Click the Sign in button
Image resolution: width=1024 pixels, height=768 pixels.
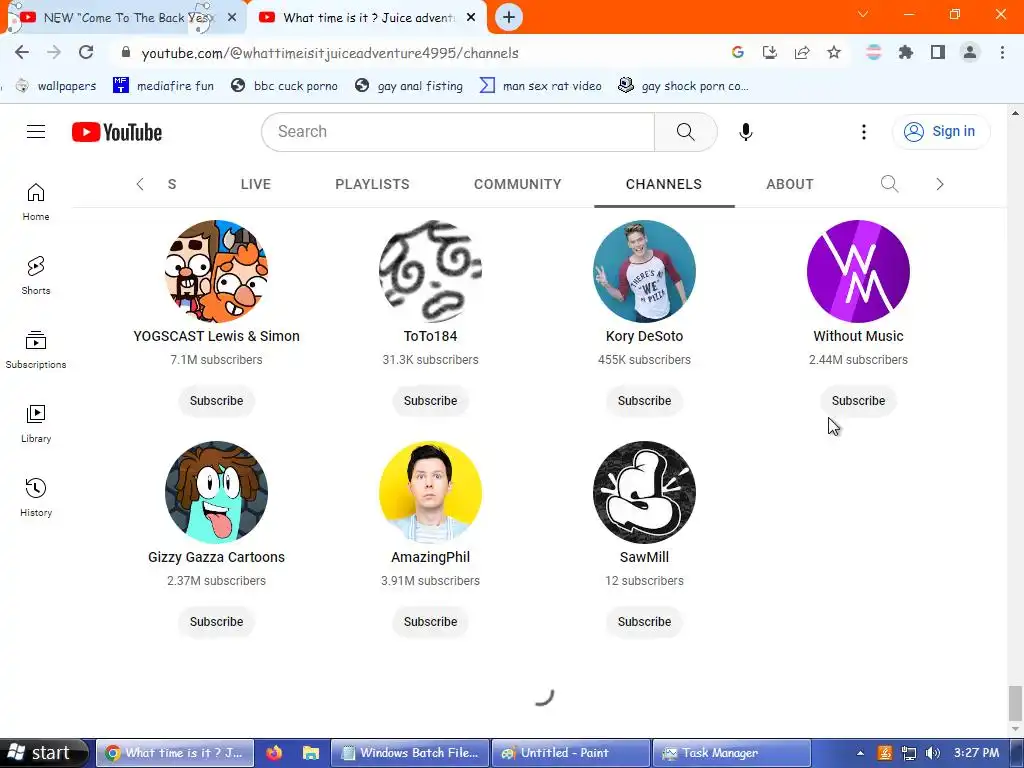[x=941, y=131]
